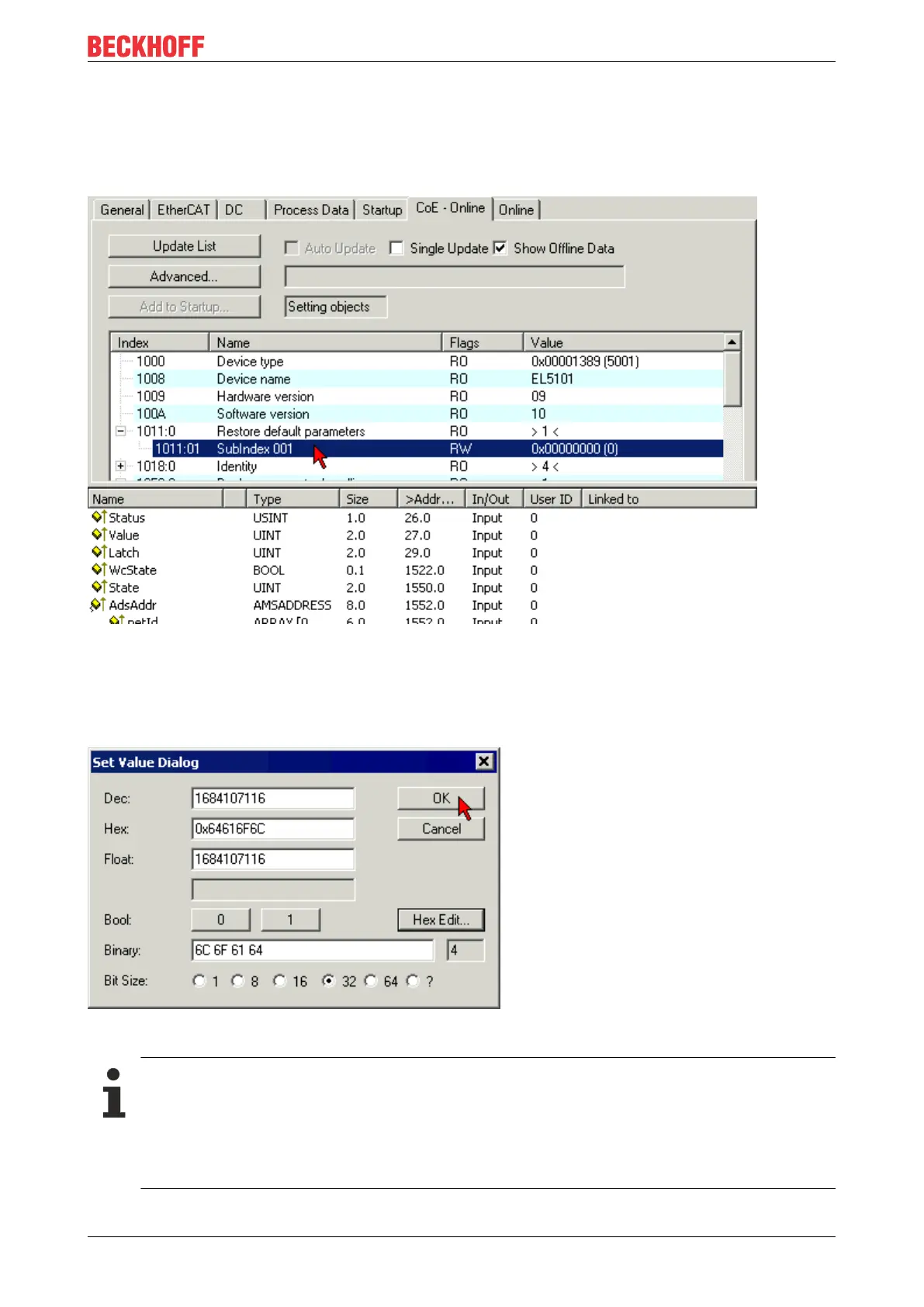The height and width of the screenshot is (1307, 924).
Task: Close the Set Value Dialog
Action: point(484,761)
